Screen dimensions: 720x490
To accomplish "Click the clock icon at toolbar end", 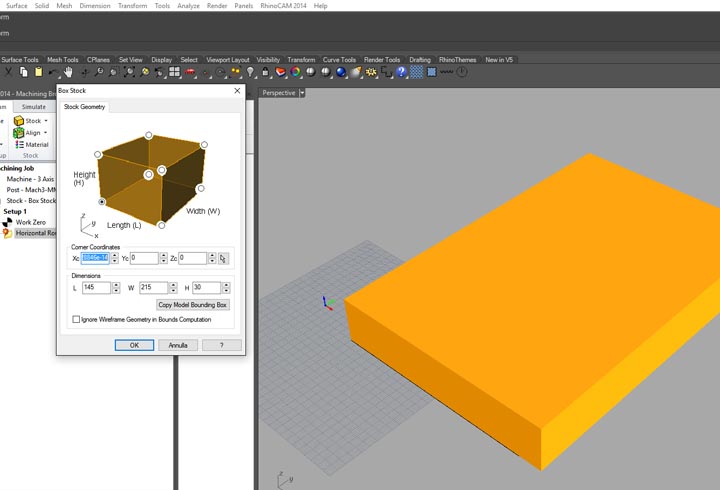I will tap(462, 72).
